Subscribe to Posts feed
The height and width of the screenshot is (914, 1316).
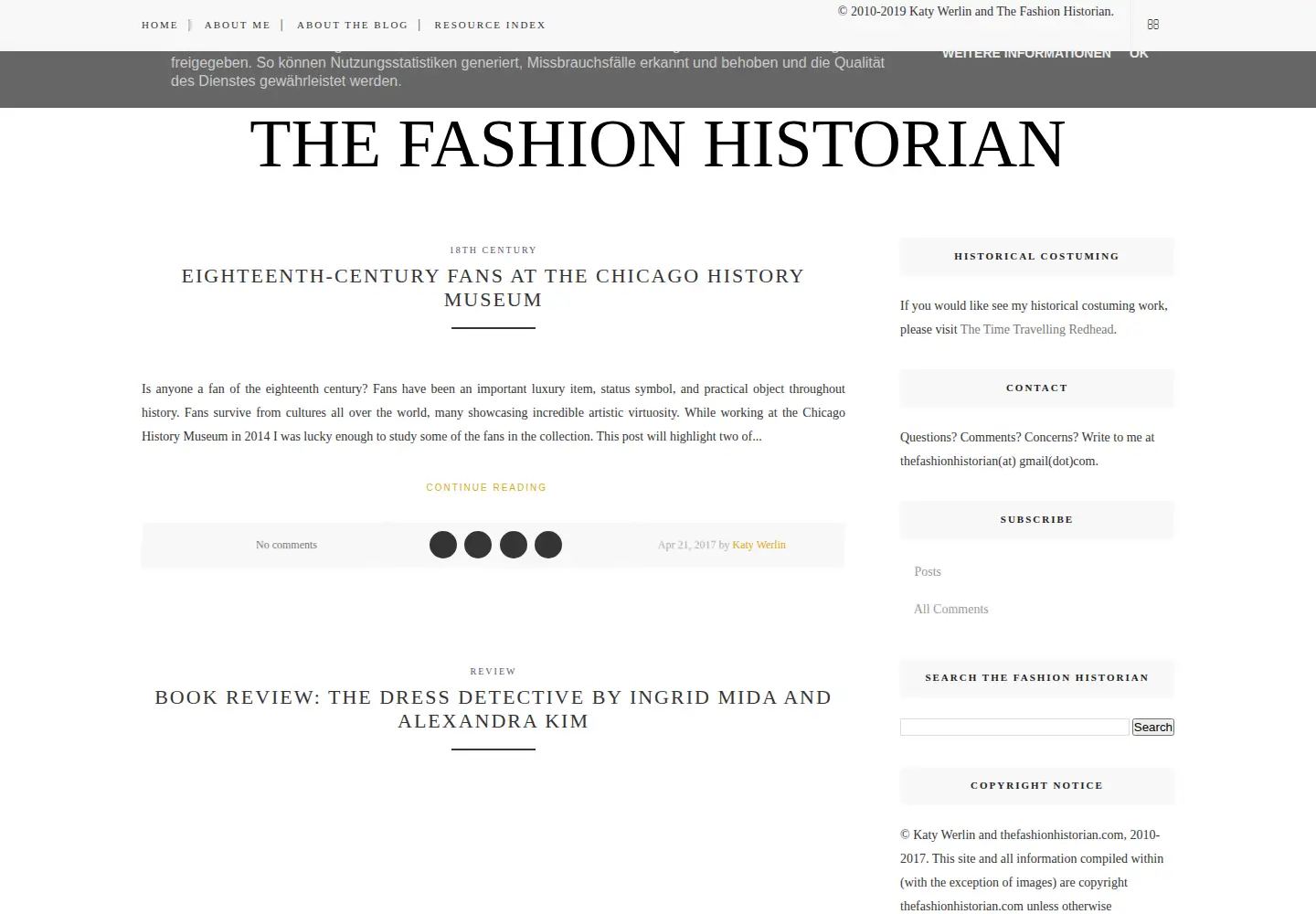(x=928, y=571)
